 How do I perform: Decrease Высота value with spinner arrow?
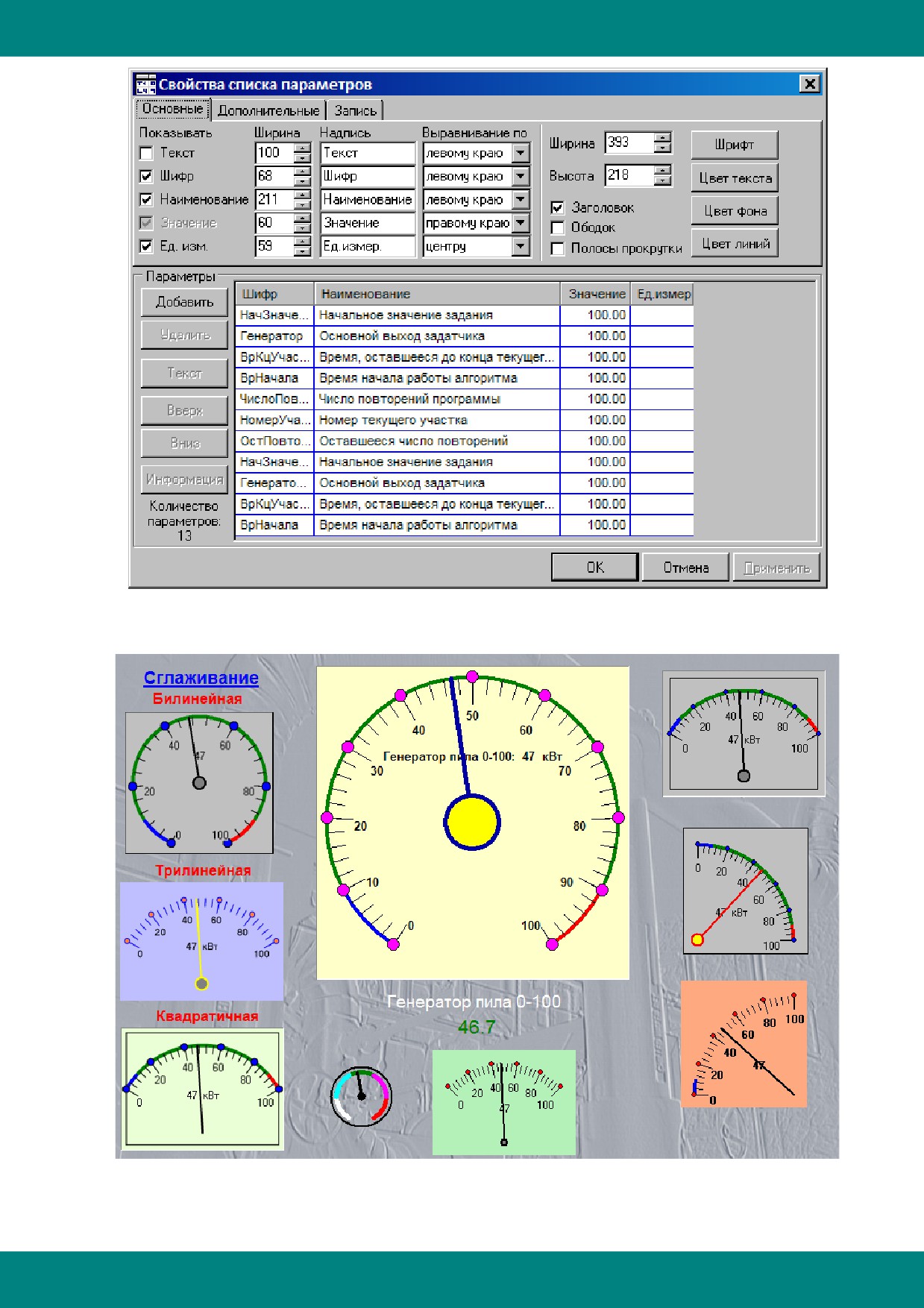click(663, 181)
